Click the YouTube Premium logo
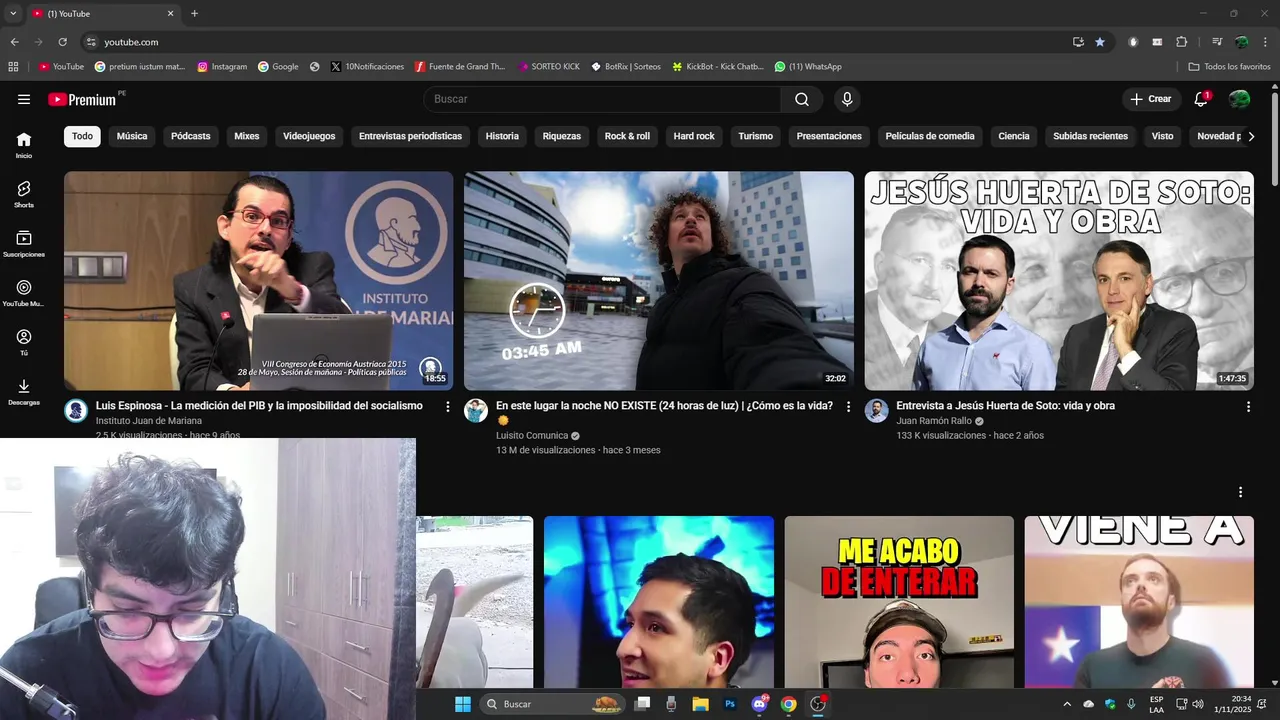This screenshot has width=1280, height=720. [x=82, y=99]
